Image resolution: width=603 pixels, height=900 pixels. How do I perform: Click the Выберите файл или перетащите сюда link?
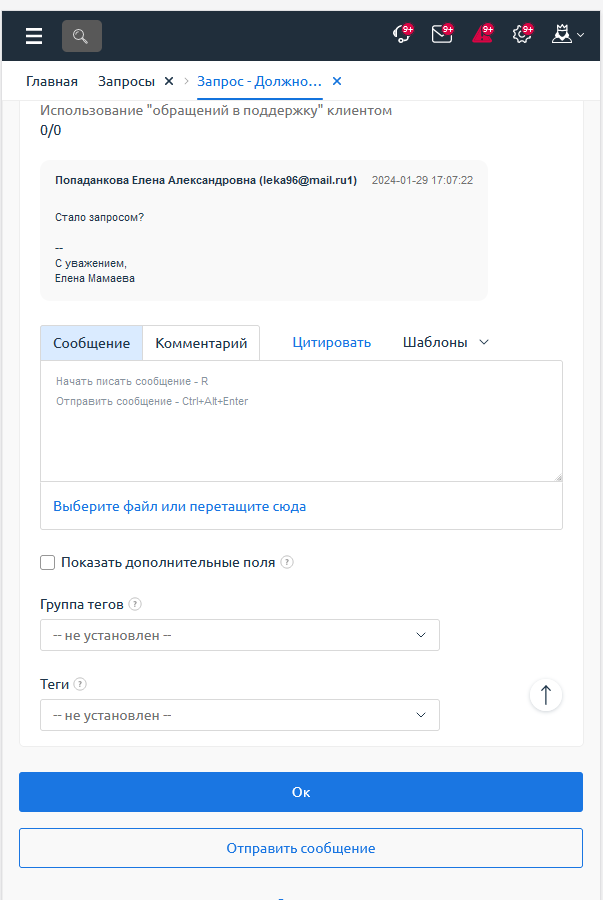coord(180,506)
